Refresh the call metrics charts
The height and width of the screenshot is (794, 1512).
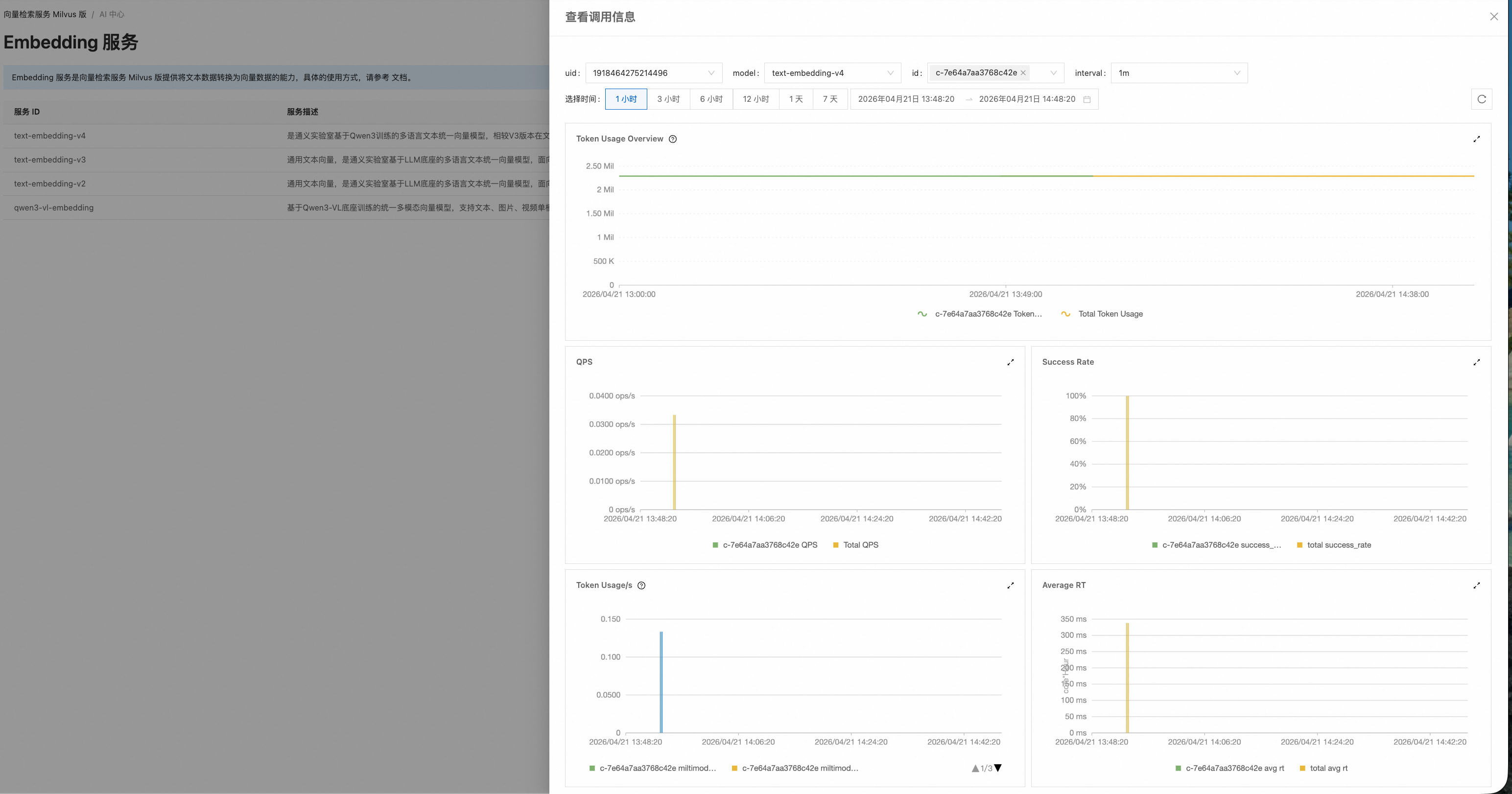(1482, 99)
